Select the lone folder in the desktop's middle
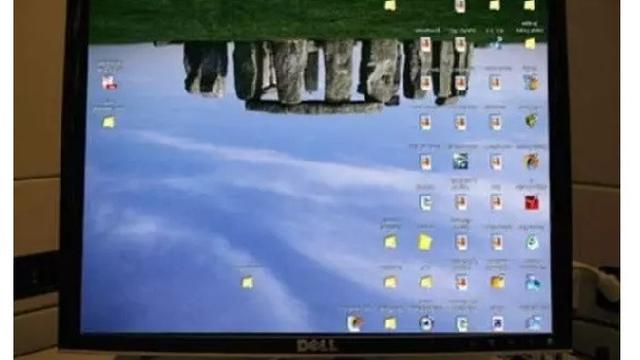 pyautogui.click(x=247, y=283)
